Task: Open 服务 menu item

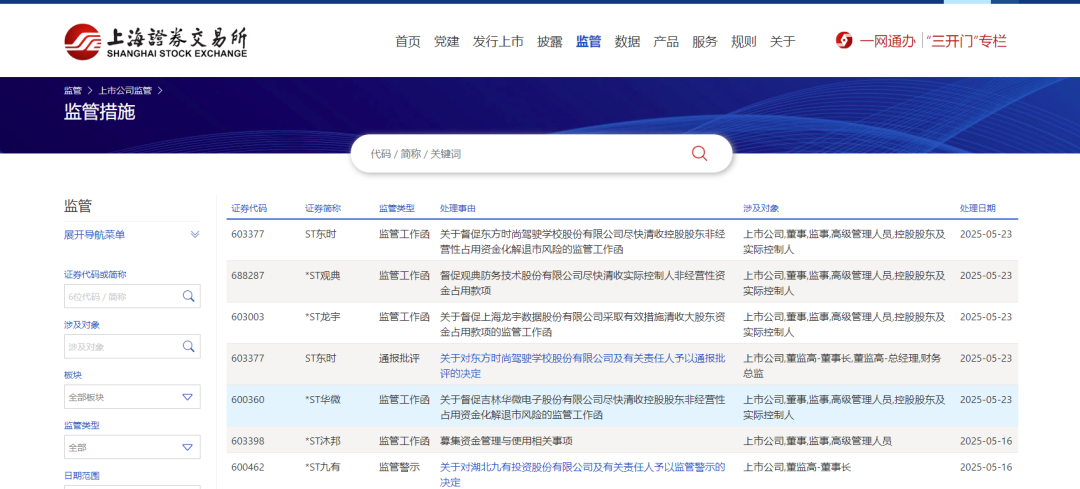Action: (x=705, y=41)
